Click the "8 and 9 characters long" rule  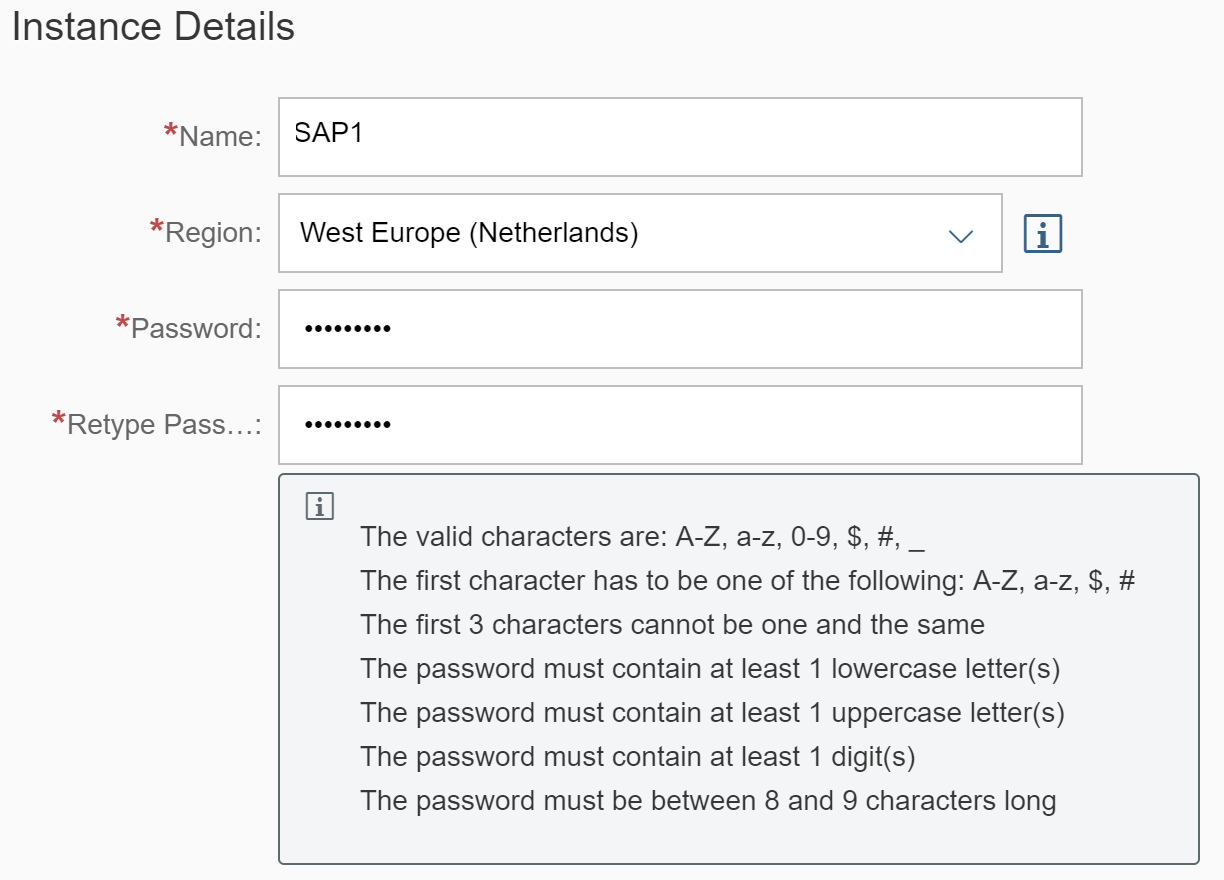(708, 801)
